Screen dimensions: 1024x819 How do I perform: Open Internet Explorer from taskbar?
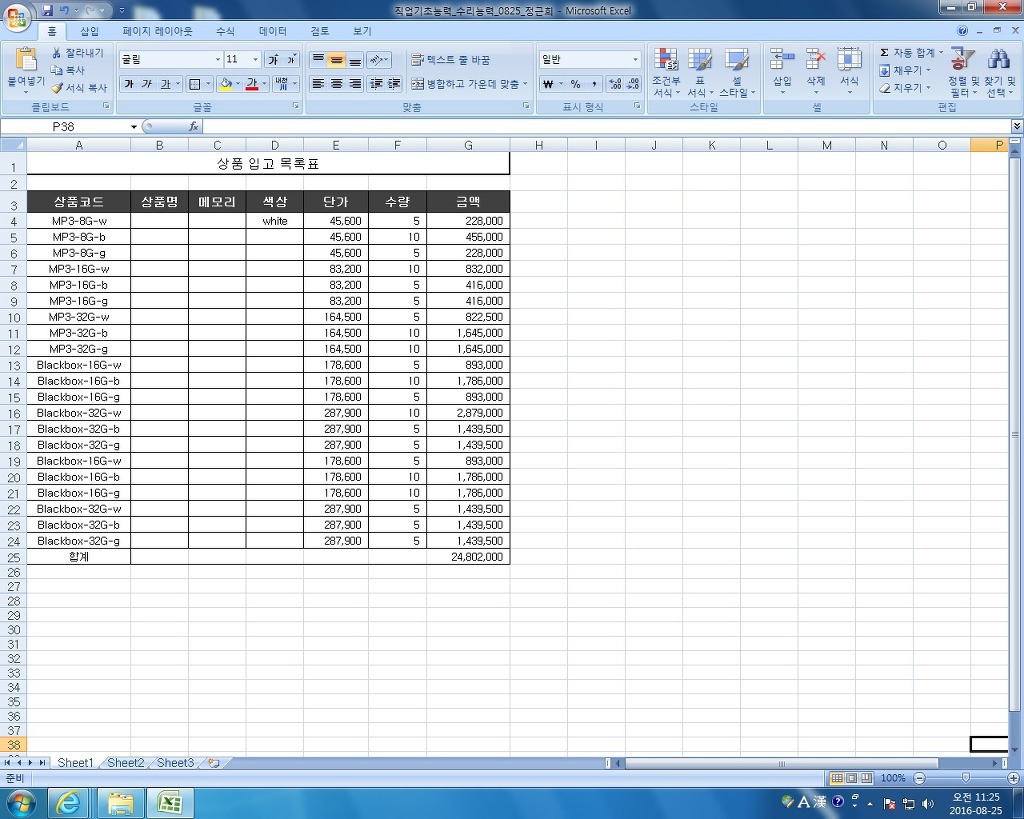pos(68,803)
